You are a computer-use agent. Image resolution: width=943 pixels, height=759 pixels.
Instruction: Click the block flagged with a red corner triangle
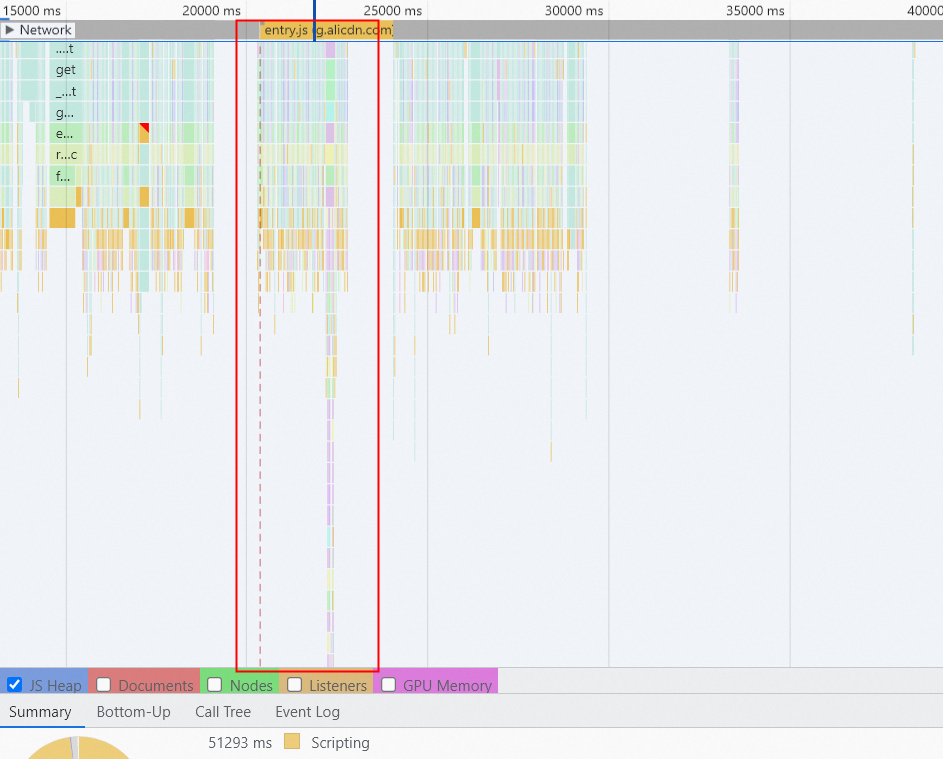(x=144, y=133)
